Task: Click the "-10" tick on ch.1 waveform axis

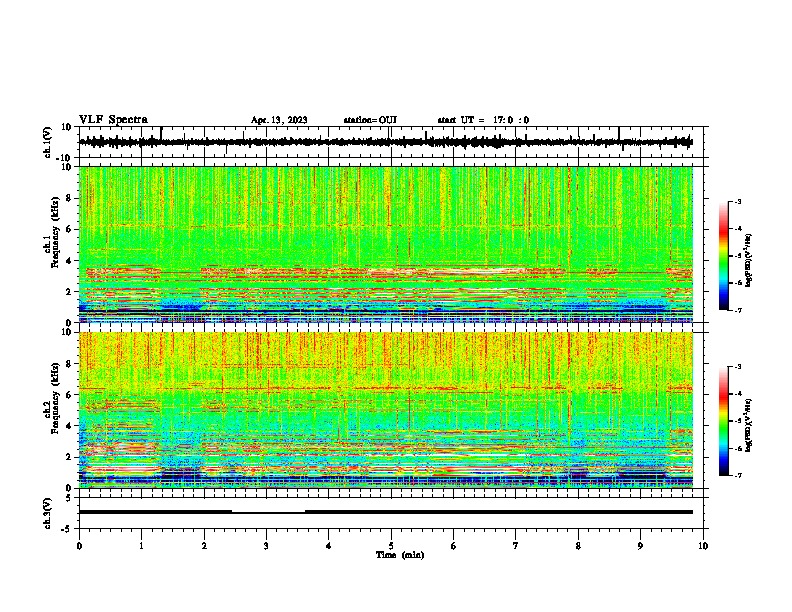Action: click(65, 158)
